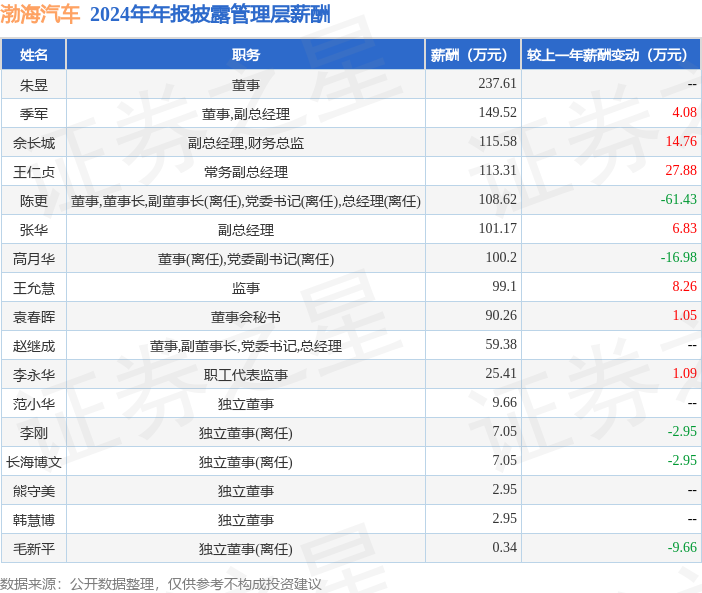This screenshot has height=593, width=702.
Task: Select the change value 1.05
Action: coord(685,316)
